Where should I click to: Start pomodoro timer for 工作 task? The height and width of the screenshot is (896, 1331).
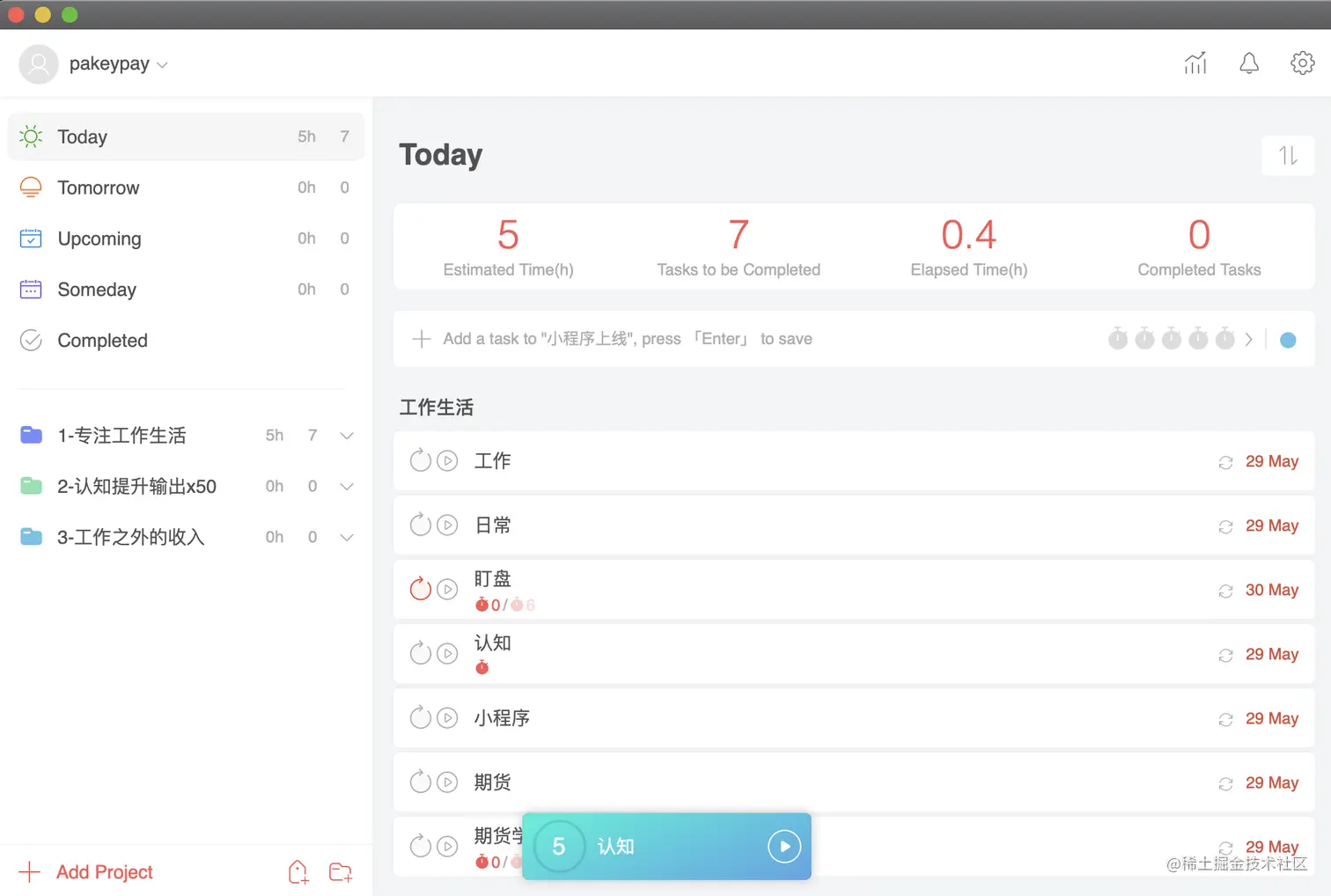(448, 460)
